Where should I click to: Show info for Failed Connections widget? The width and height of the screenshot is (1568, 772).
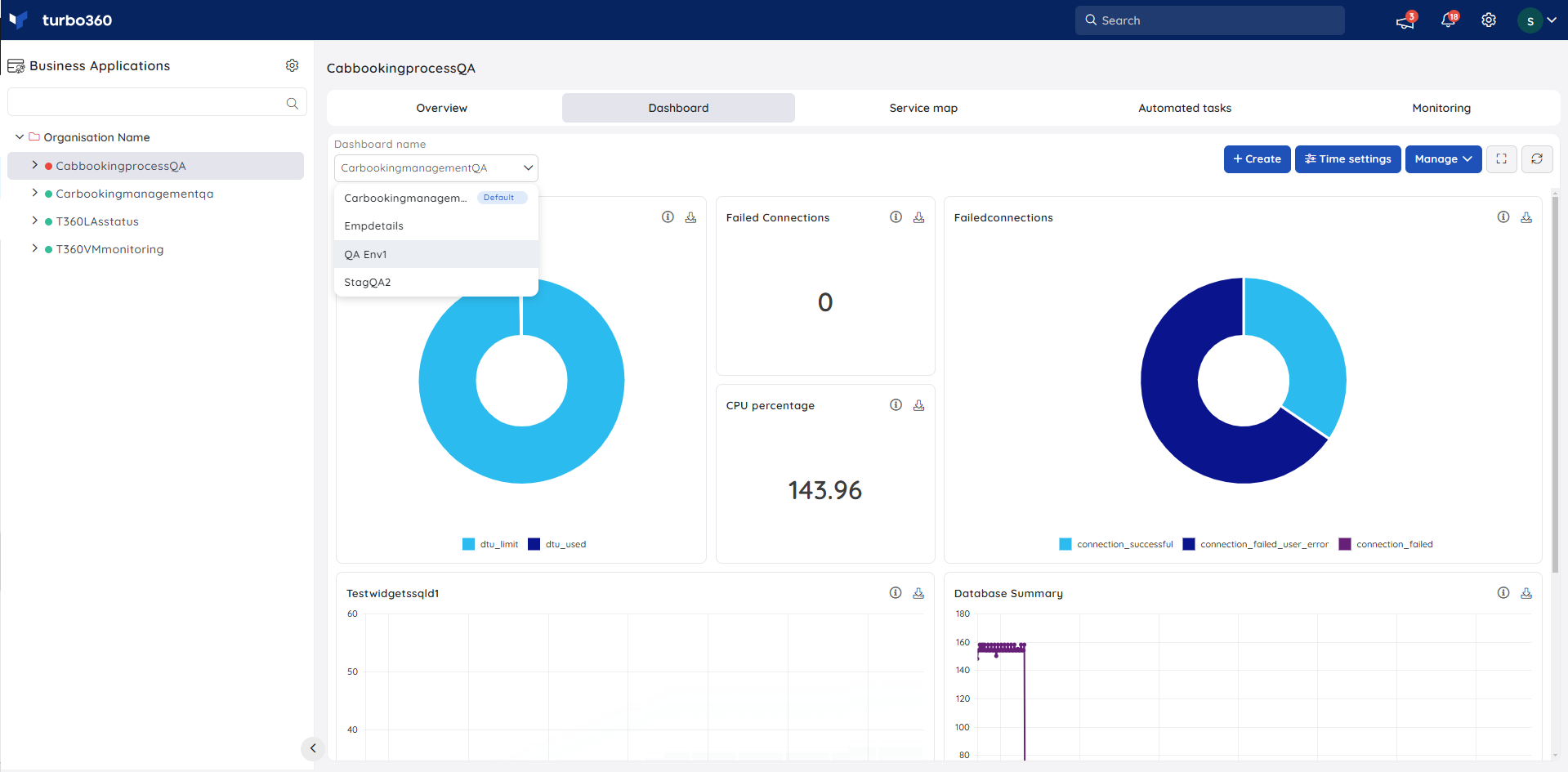point(896,217)
